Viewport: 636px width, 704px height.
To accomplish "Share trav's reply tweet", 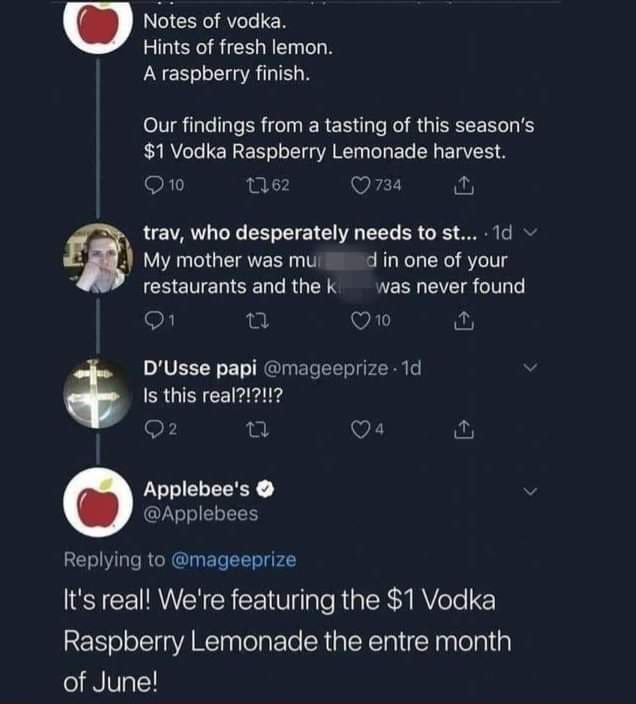I will (x=463, y=321).
